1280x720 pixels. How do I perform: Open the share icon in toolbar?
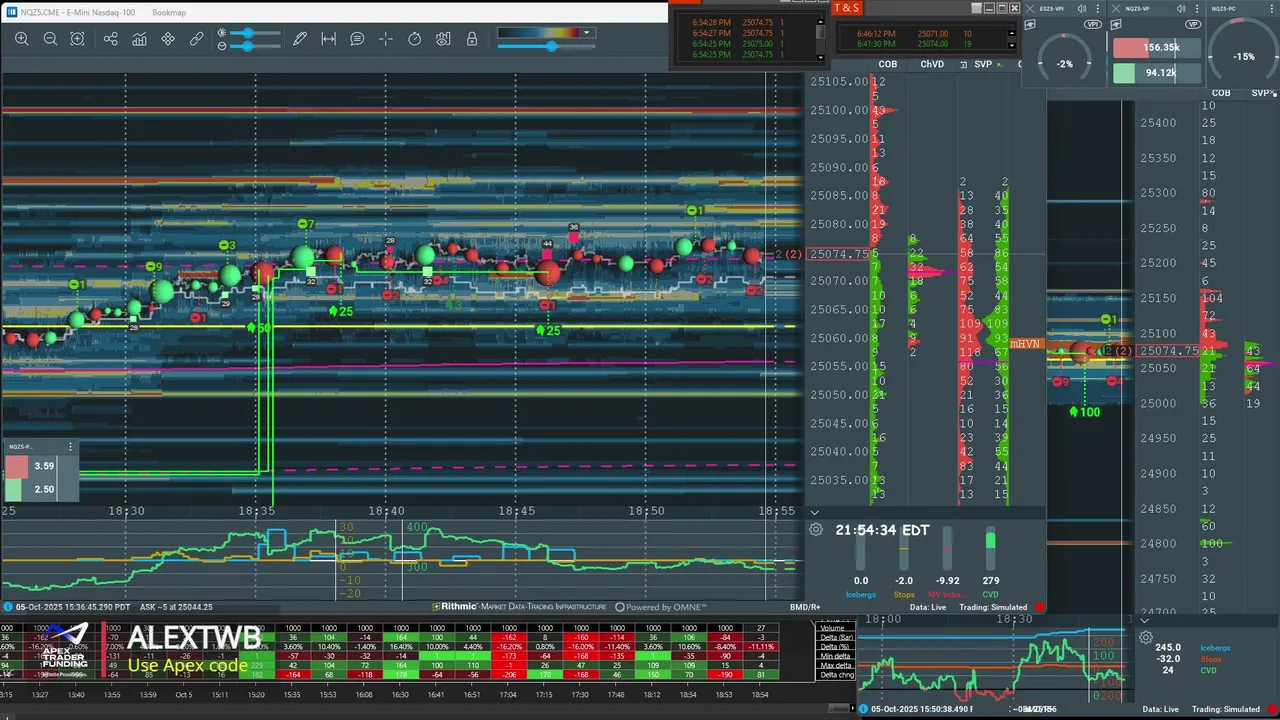pos(111,39)
